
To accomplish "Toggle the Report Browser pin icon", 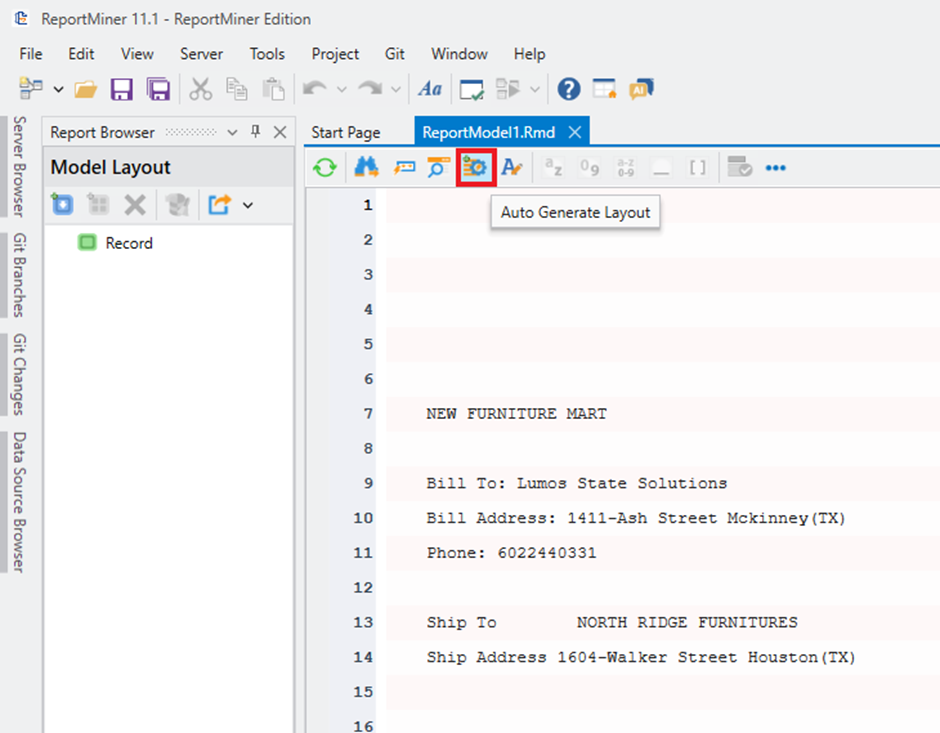I will (x=256, y=132).
